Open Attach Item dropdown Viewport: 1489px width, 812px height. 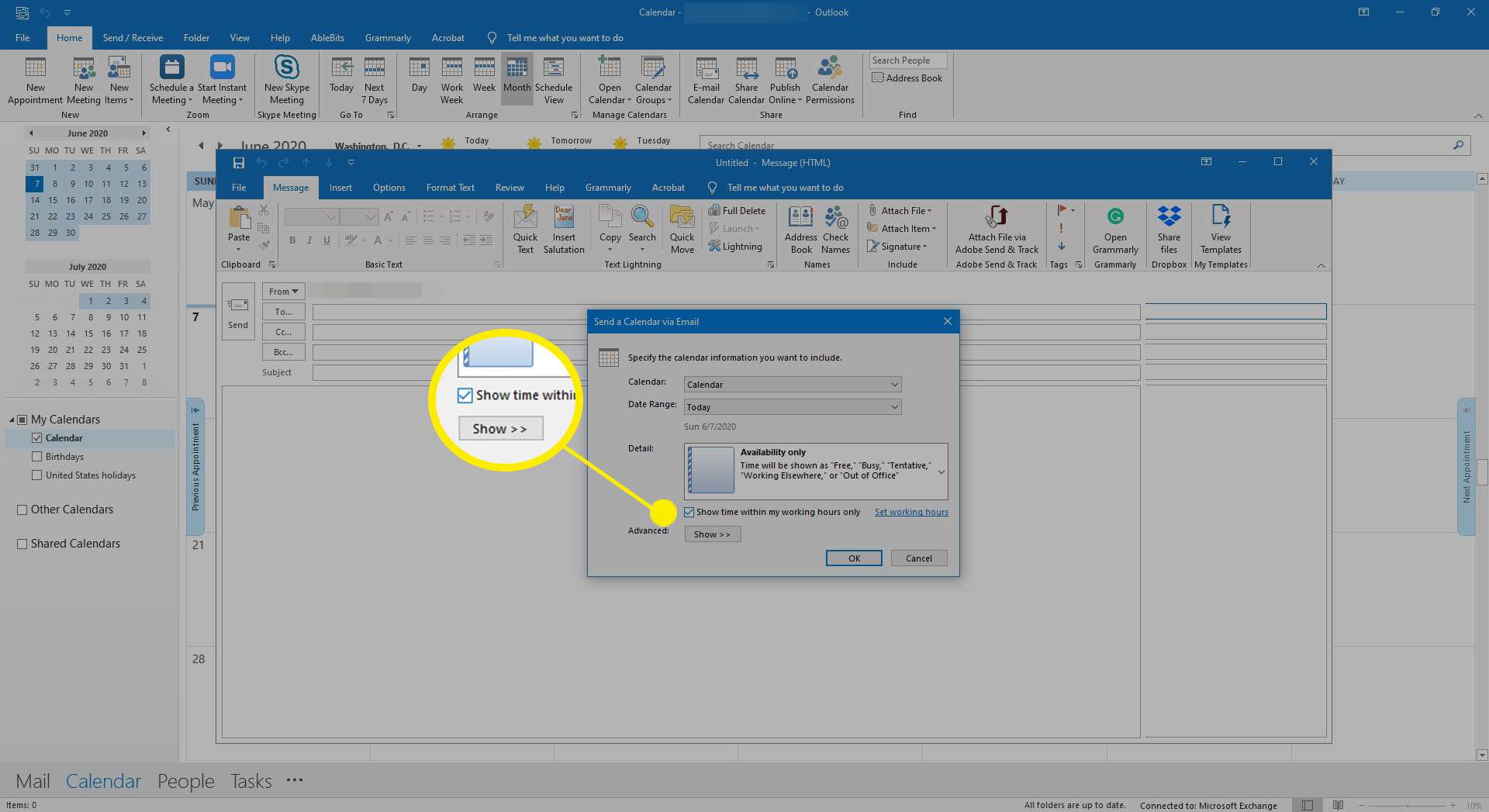point(902,229)
